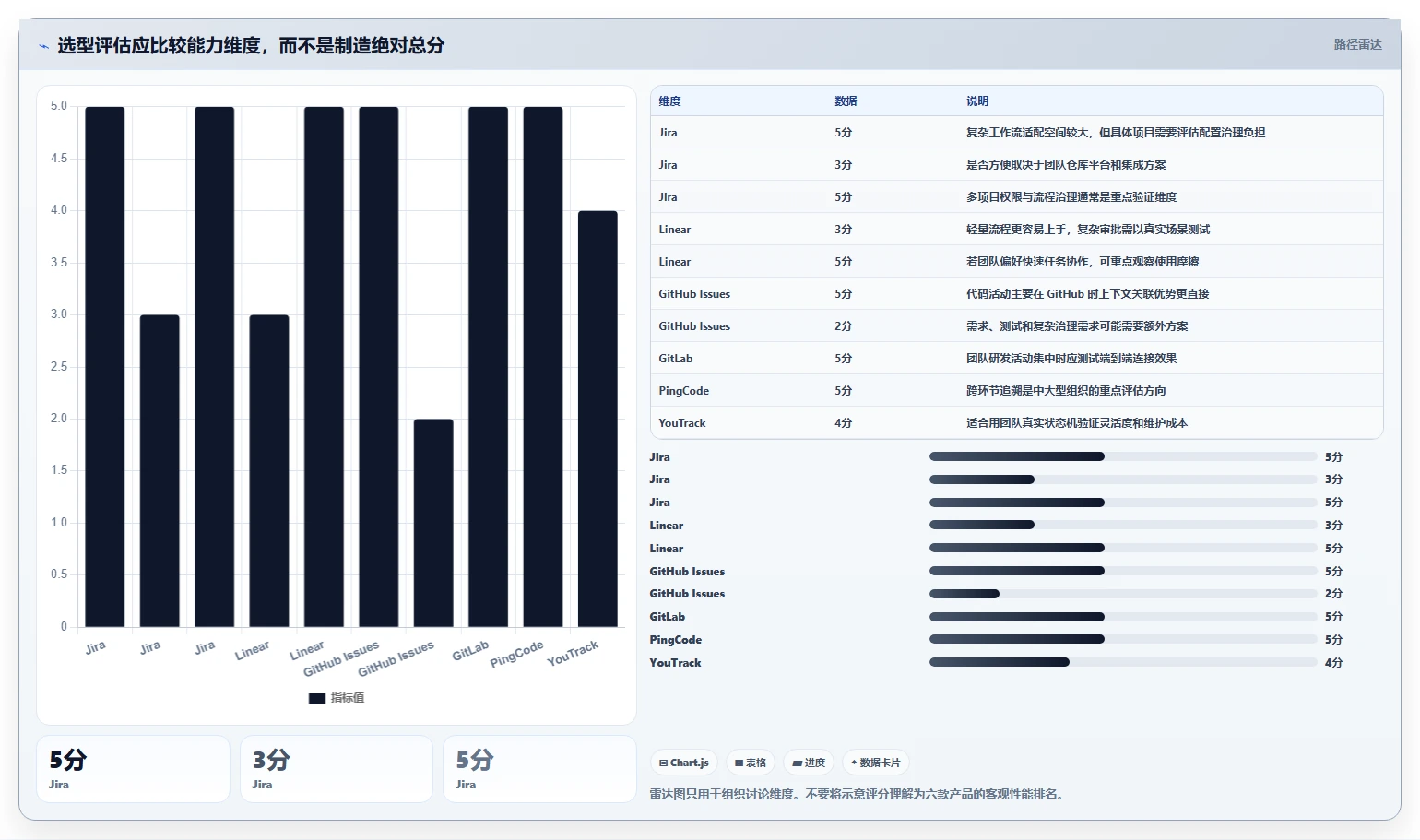Click the cell 是否方便取决于团队仓库平台和集成方案
This screenshot has width=1420, height=840.
coord(1066,165)
